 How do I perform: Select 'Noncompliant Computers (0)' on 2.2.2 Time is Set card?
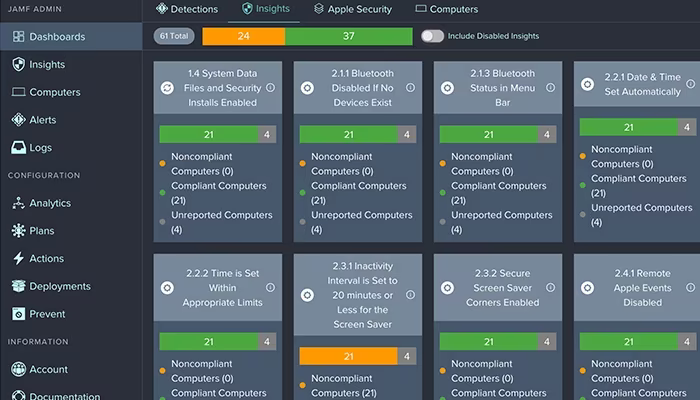[202, 371]
